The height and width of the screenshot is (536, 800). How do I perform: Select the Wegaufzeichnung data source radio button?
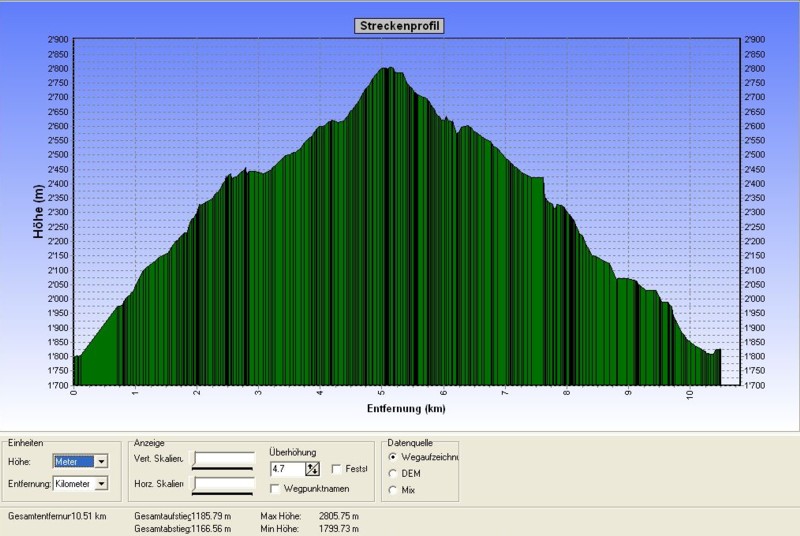(x=391, y=457)
